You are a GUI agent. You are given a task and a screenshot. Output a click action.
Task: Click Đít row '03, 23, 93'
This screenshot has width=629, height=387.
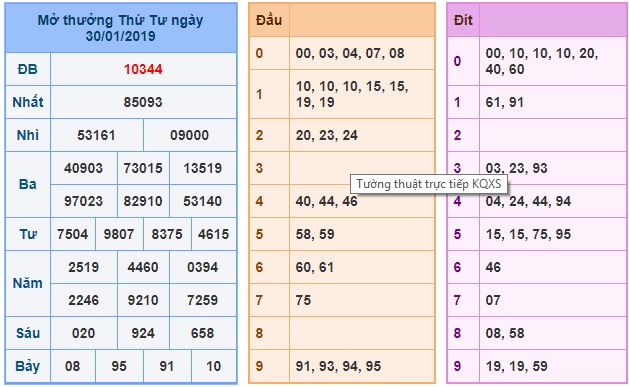[x=517, y=168]
